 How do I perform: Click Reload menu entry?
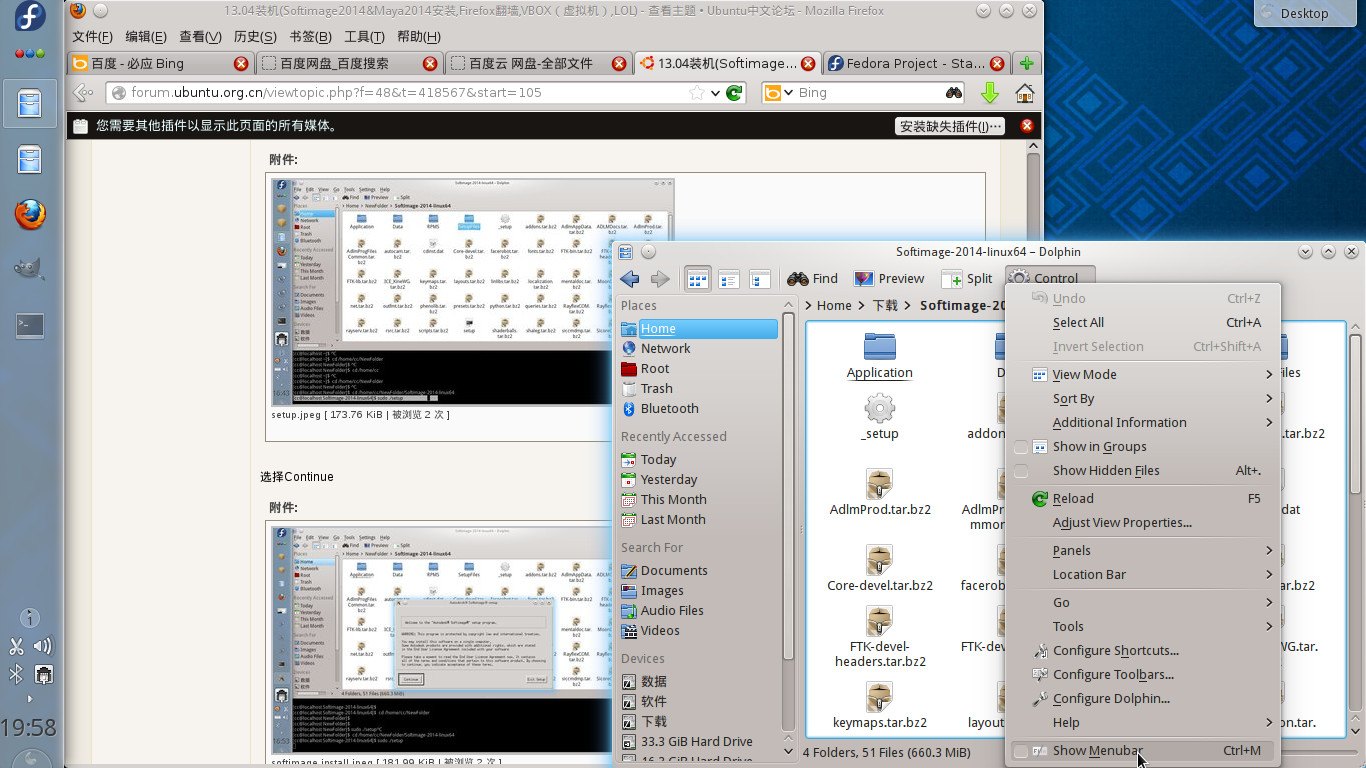tap(1144, 498)
